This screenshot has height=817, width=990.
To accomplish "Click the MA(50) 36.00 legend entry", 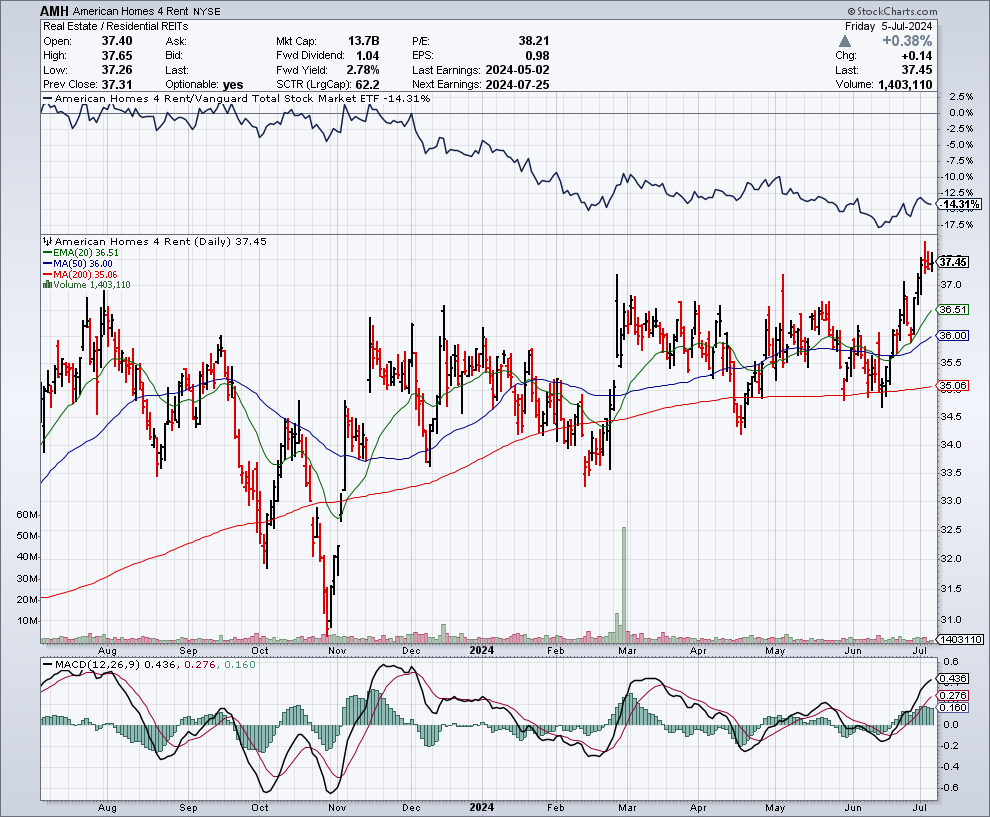I will 78,263.
